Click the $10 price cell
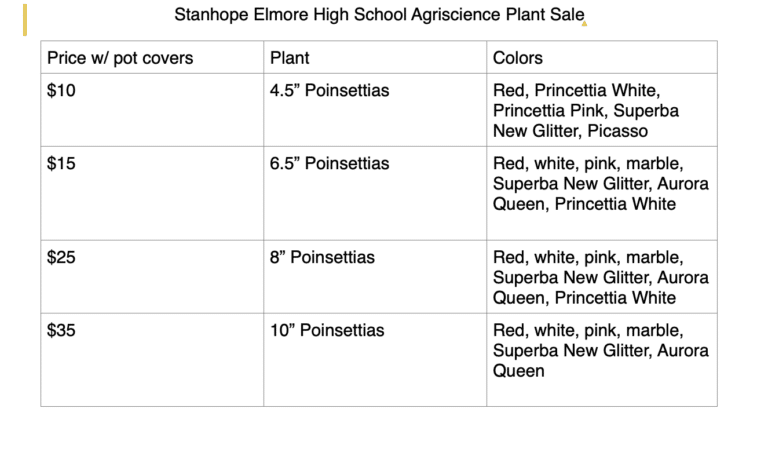The width and height of the screenshot is (768, 456). point(61,91)
